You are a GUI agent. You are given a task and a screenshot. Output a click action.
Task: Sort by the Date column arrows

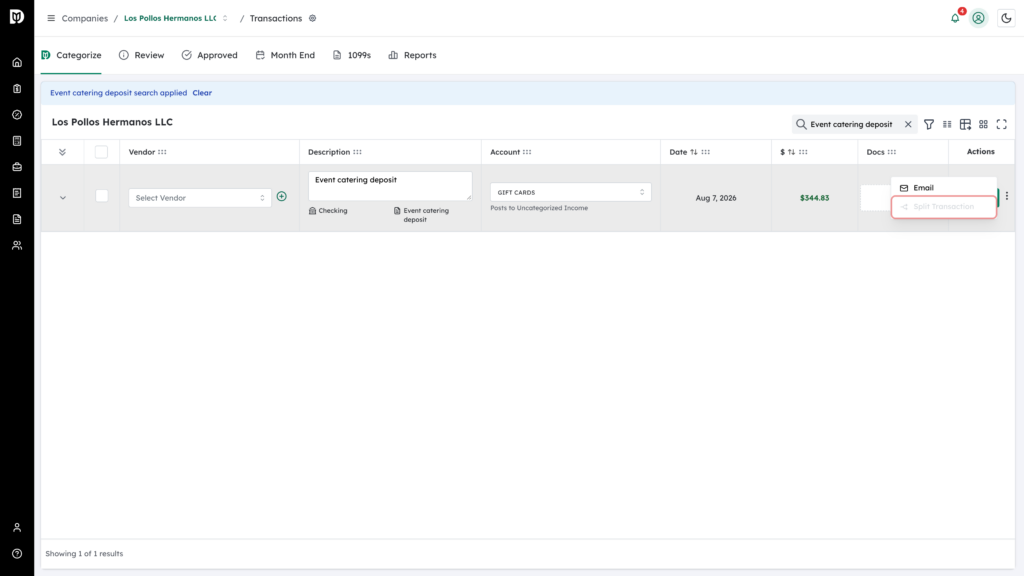point(694,152)
